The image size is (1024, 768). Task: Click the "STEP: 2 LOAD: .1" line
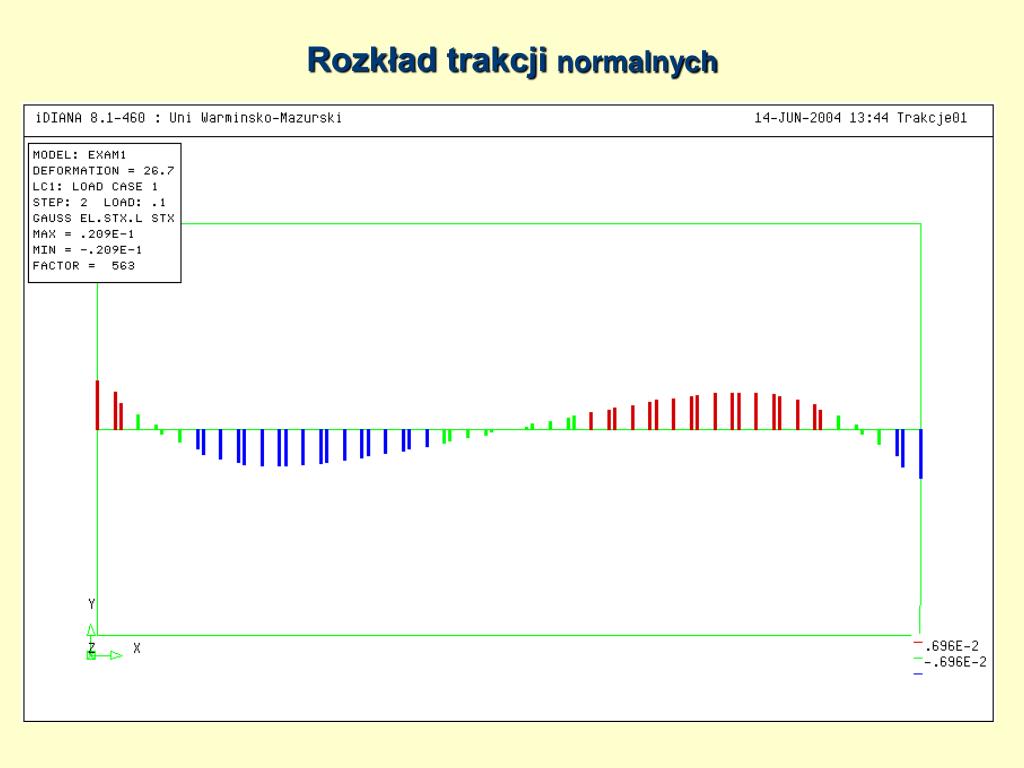99,202
